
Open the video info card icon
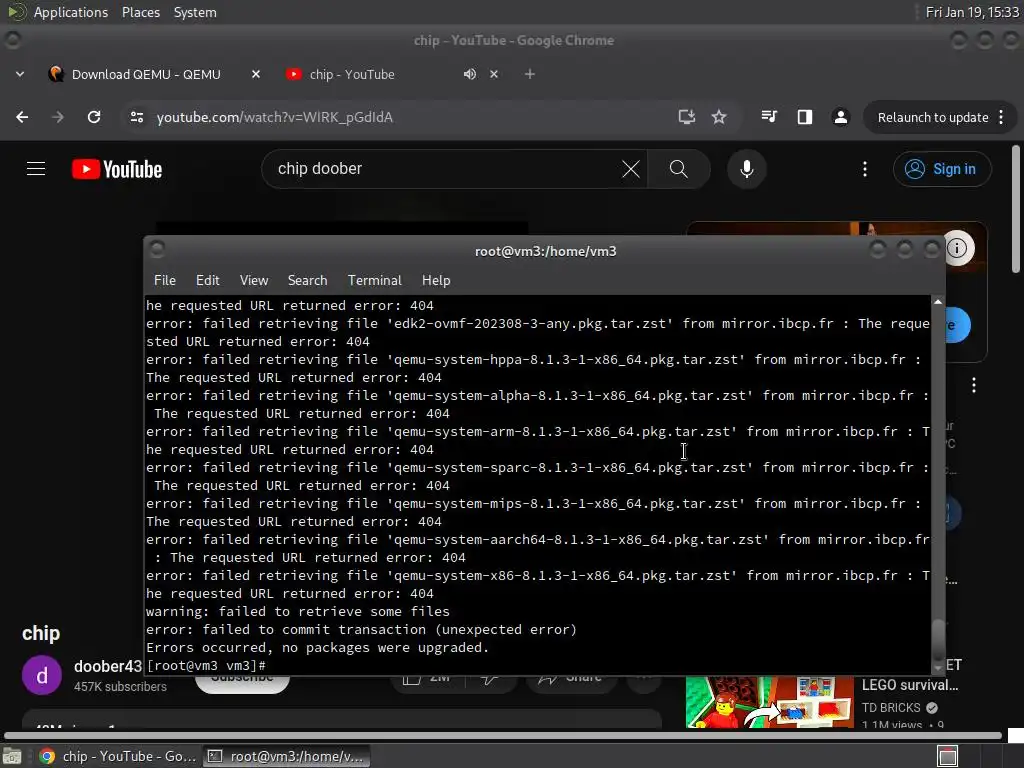[957, 248]
